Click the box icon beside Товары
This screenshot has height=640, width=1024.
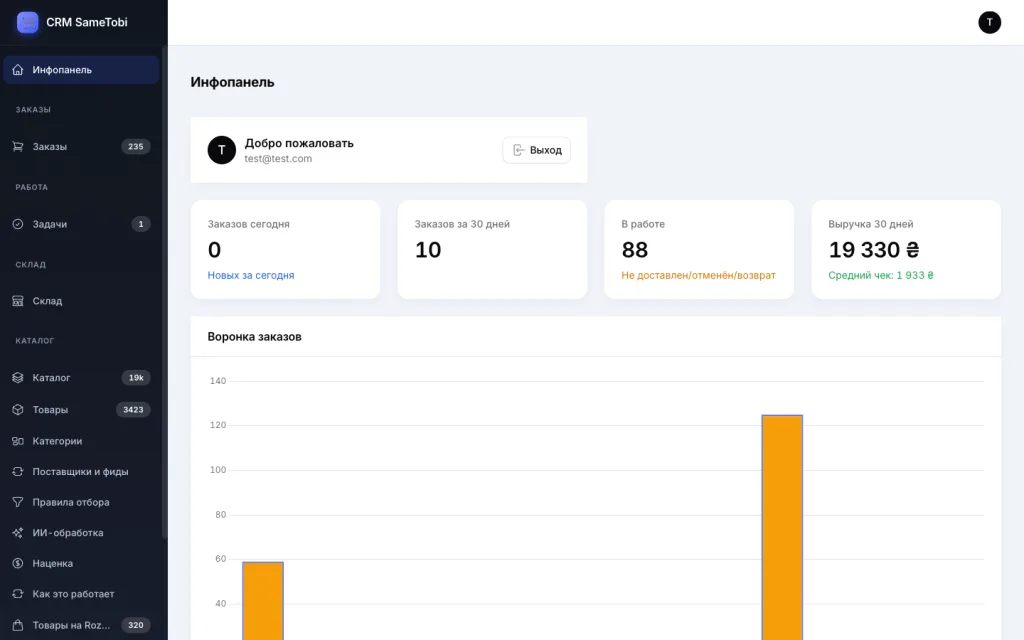18,409
